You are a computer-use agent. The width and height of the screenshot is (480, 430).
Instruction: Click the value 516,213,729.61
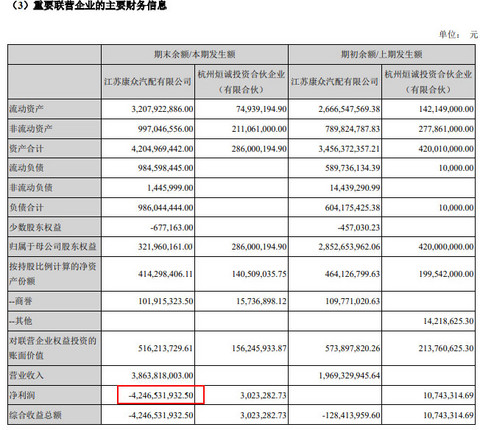coord(166,348)
